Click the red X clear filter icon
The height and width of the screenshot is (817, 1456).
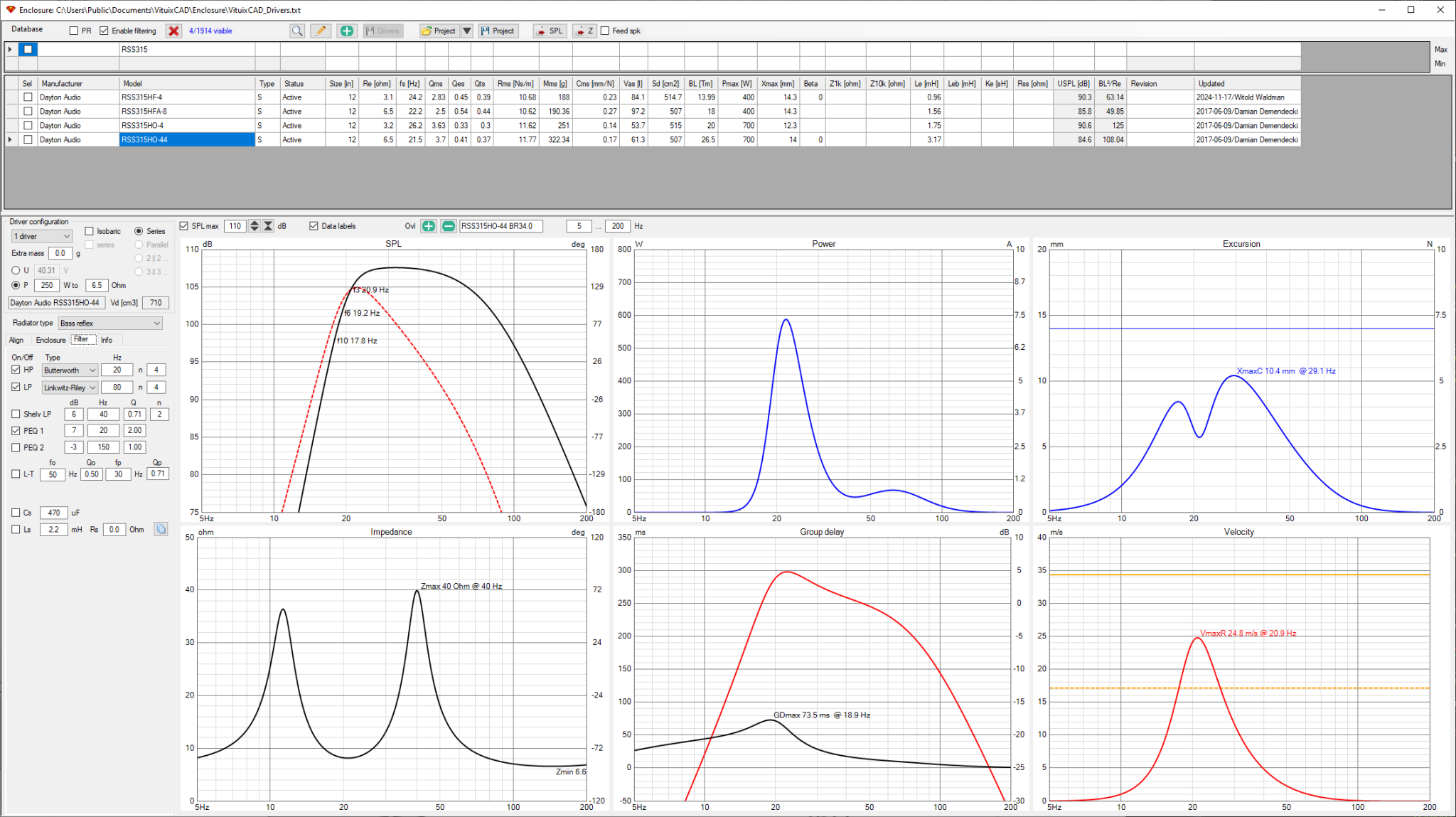pos(173,31)
